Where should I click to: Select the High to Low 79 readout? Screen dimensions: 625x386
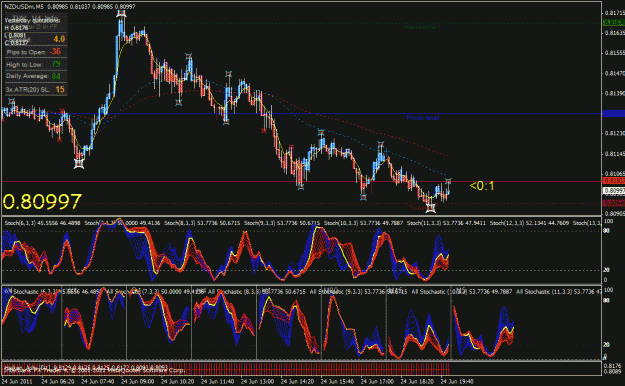coord(33,64)
